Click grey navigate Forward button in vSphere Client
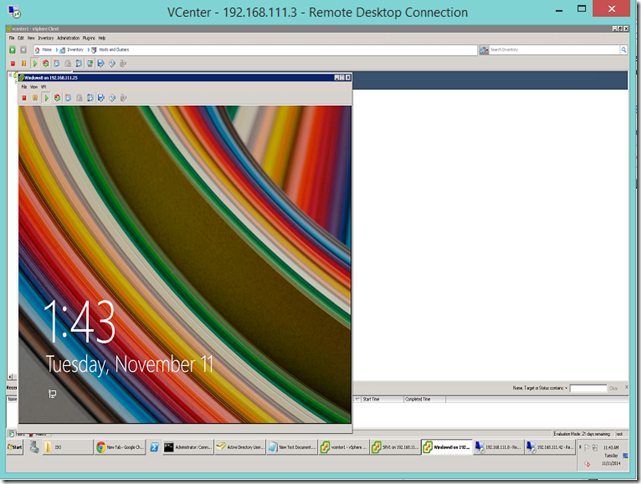The height and width of the screenshot is (484, 641). [x=23, y=50]
